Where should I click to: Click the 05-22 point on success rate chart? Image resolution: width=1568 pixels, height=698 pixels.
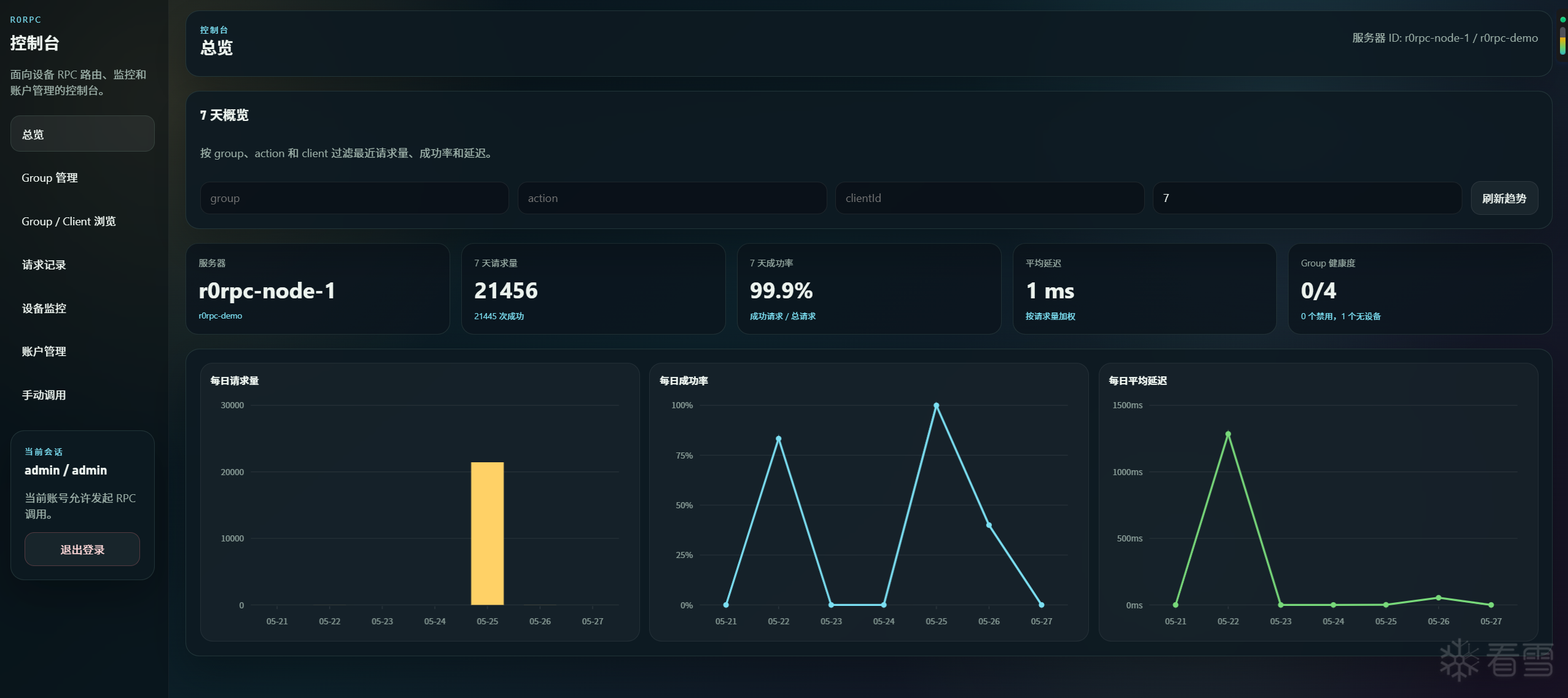click(778, 439)
